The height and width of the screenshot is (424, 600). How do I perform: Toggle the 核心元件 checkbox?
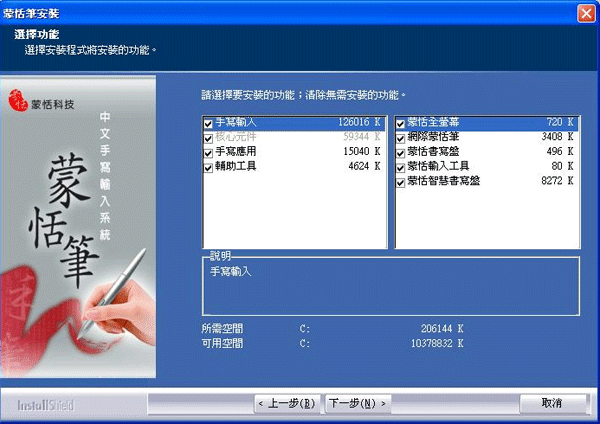pos(208,138)
